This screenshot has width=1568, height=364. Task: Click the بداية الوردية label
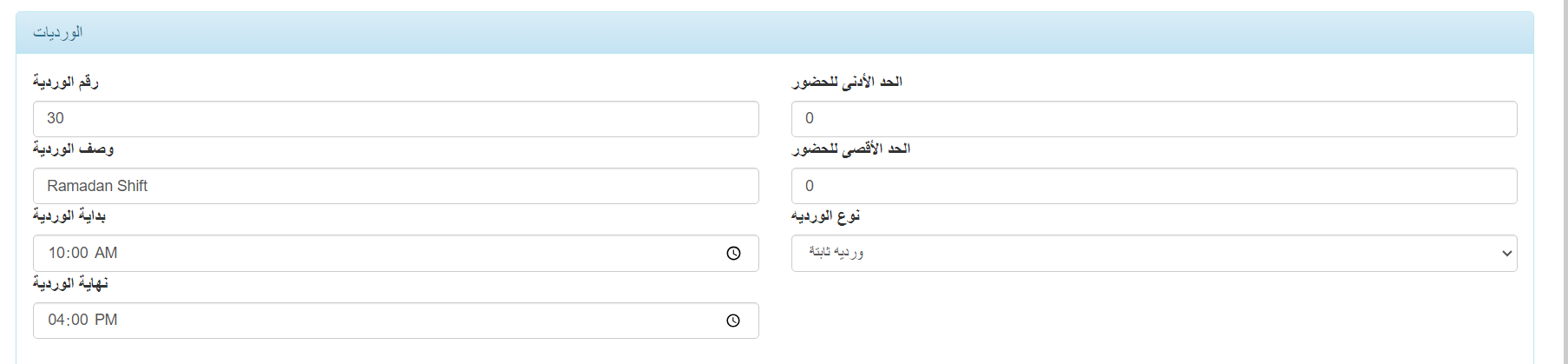coord(69,215)
